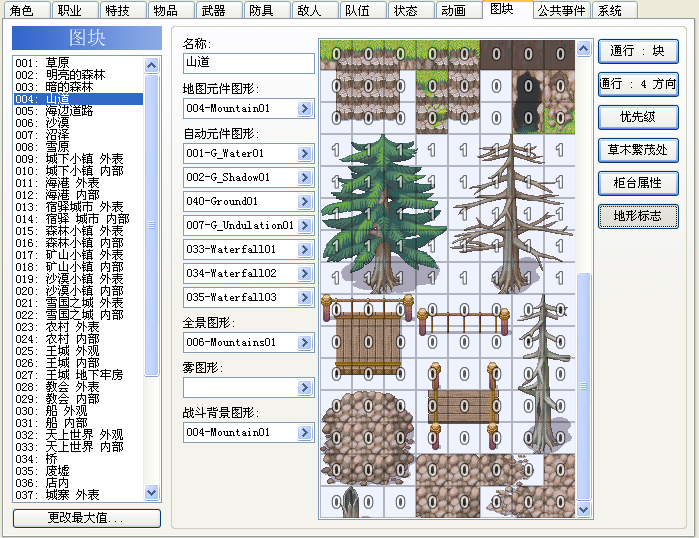Viewport: 699px width, 538px height.
Task: Switch to the 敌人 tab
Action: click(315, 10)
